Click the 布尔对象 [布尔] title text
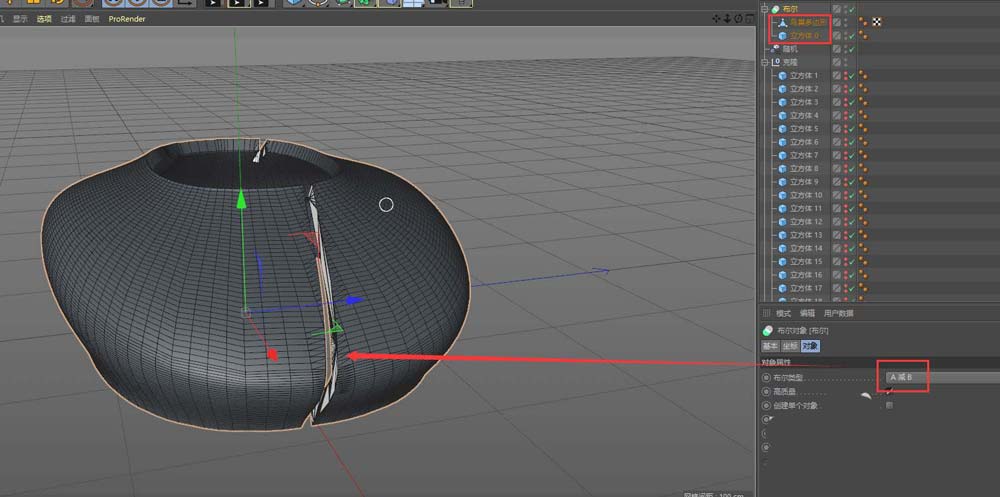The width and height of the screenshot is (1000, 497). click(x=802, y=330)
